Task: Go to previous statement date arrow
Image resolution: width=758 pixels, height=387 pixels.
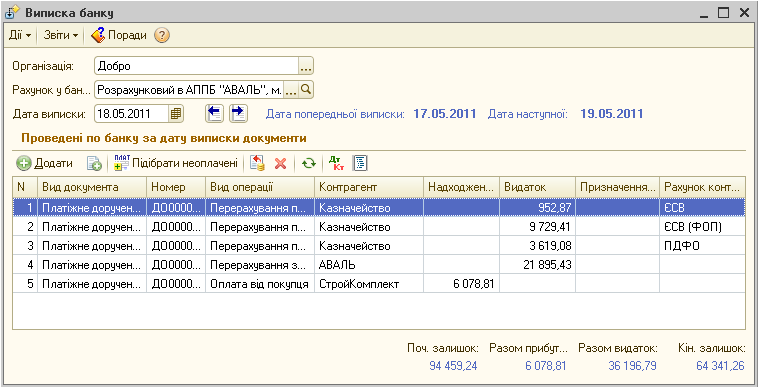Action: click(x=214, y=113)
